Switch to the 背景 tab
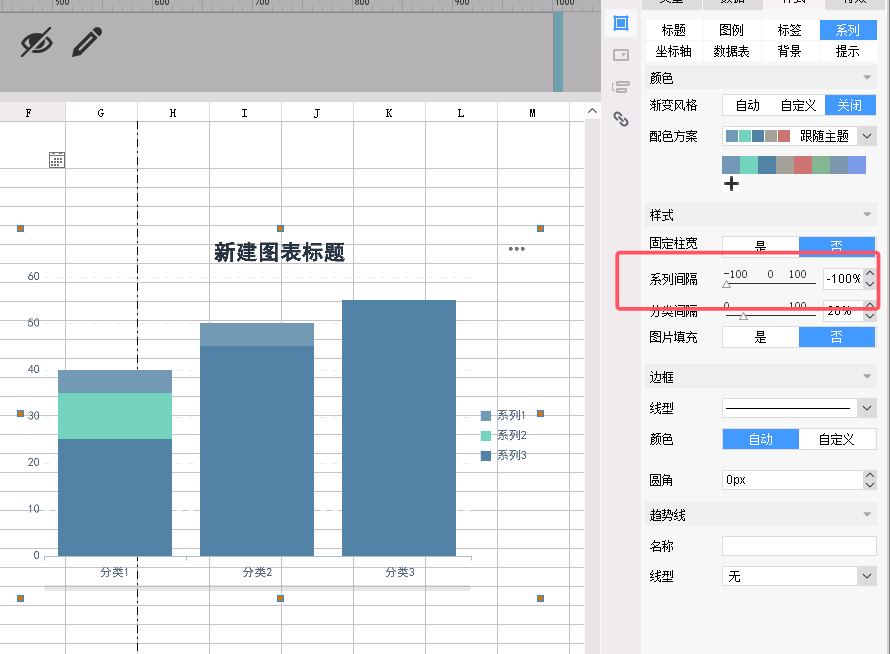The image size is (890, 654). pos(790,51)
